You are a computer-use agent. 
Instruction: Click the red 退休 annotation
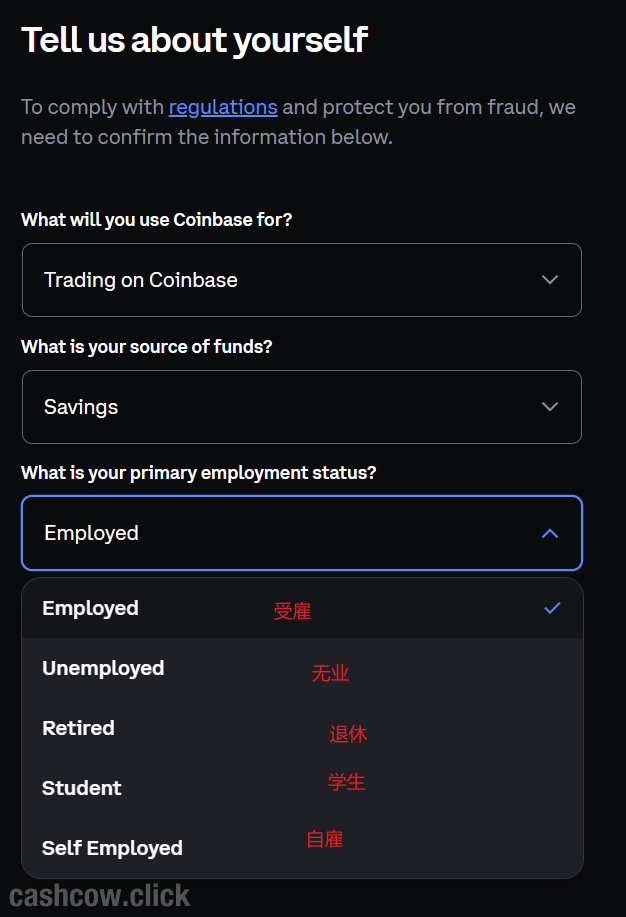point(348,734)
